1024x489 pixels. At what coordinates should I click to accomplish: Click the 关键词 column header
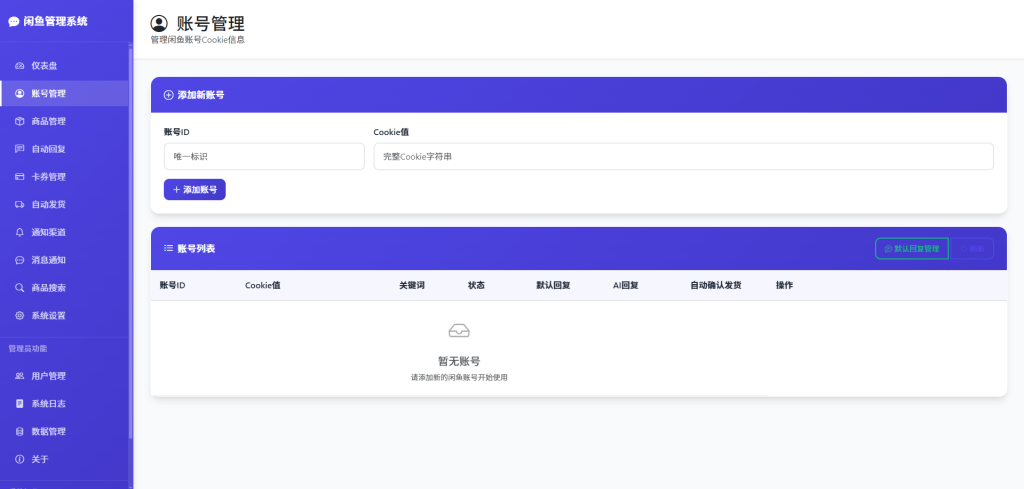412,285
